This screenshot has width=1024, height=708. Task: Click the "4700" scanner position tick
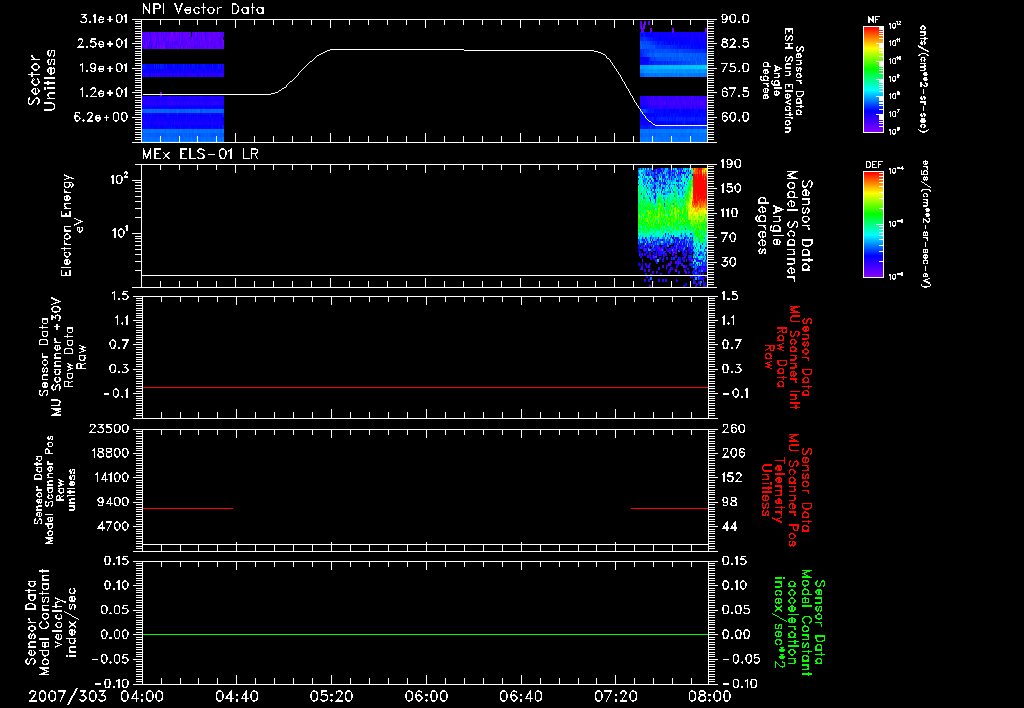112,526
